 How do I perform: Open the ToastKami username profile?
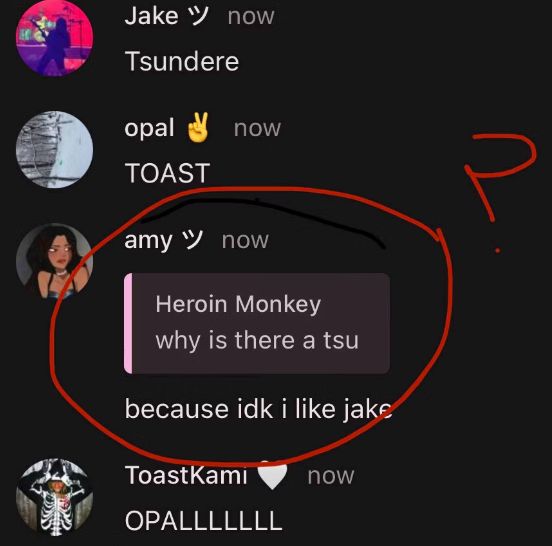click(x=186, y=475)
